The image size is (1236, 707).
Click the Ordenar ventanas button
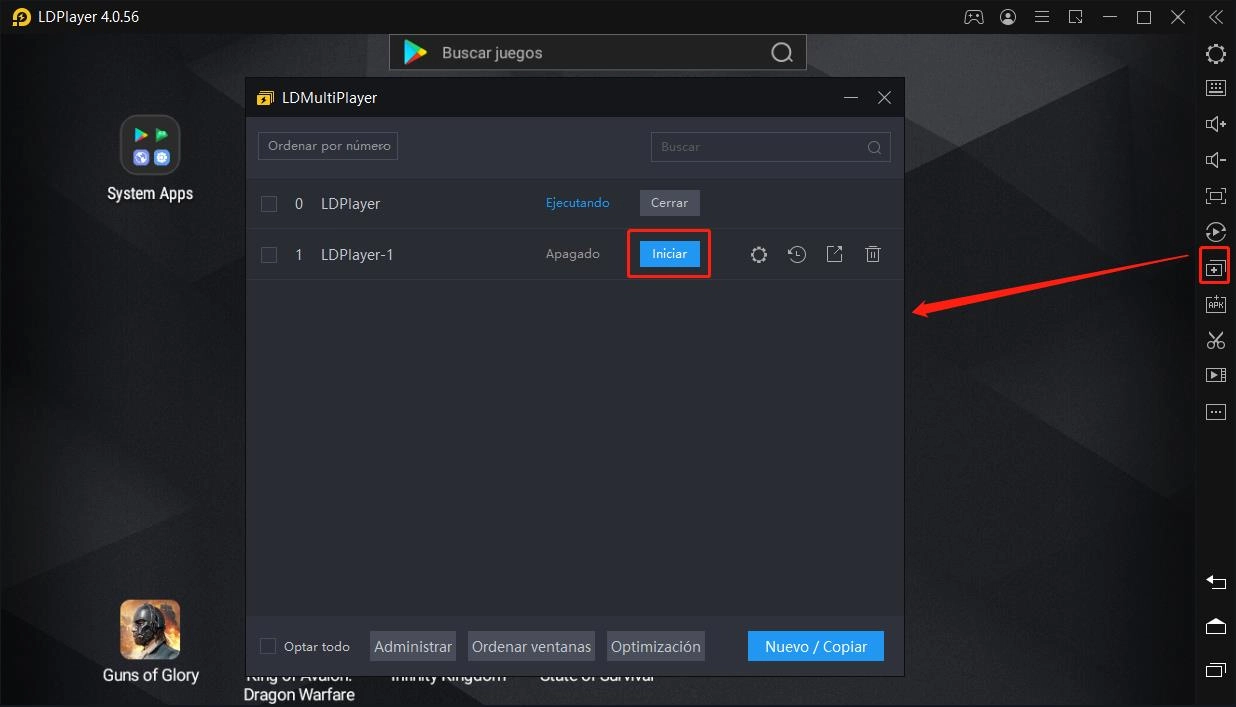532,647
